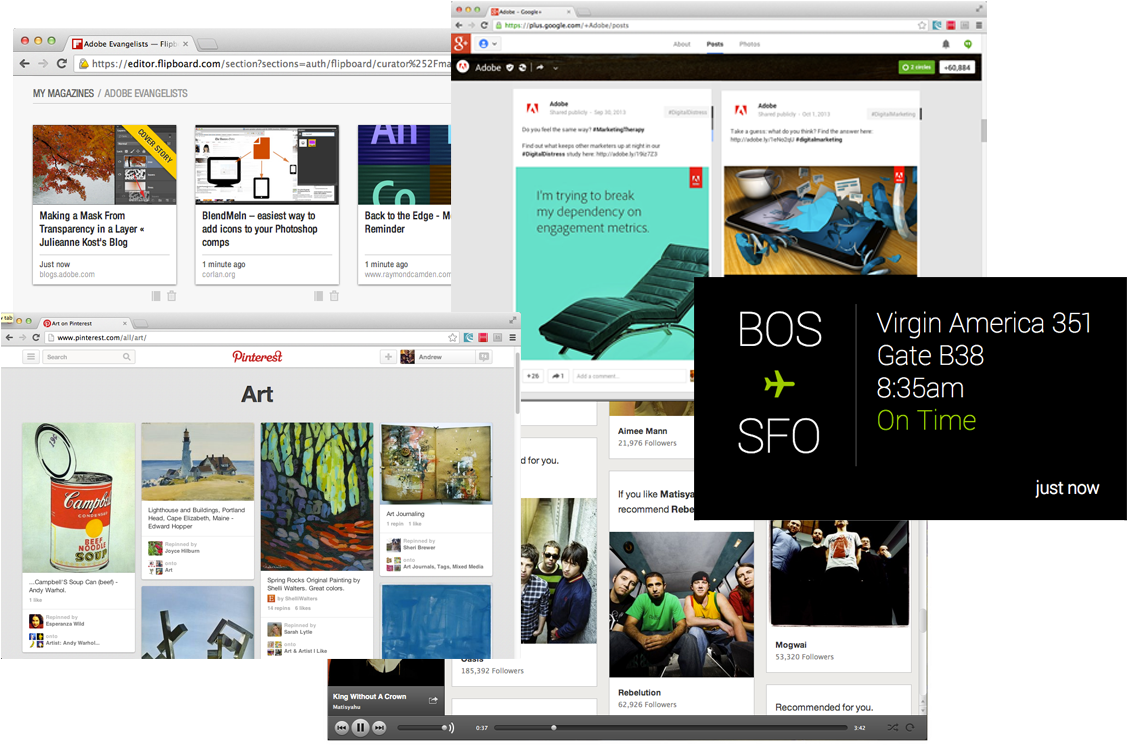Pause the King Without A Crown track
The height and width of the screenshot is (745, 1127).
pyautogui.click(x=361, y=728)
